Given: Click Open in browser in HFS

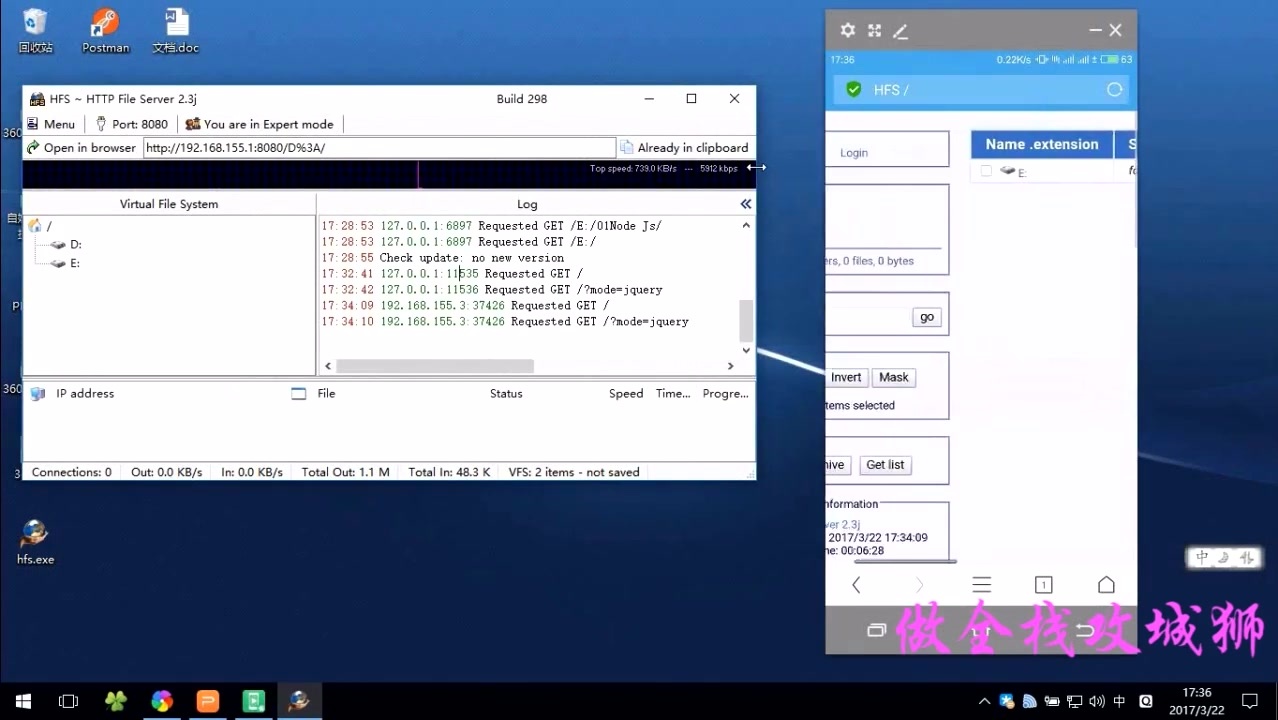Looking at the screenshot, I should pos(81,148).
